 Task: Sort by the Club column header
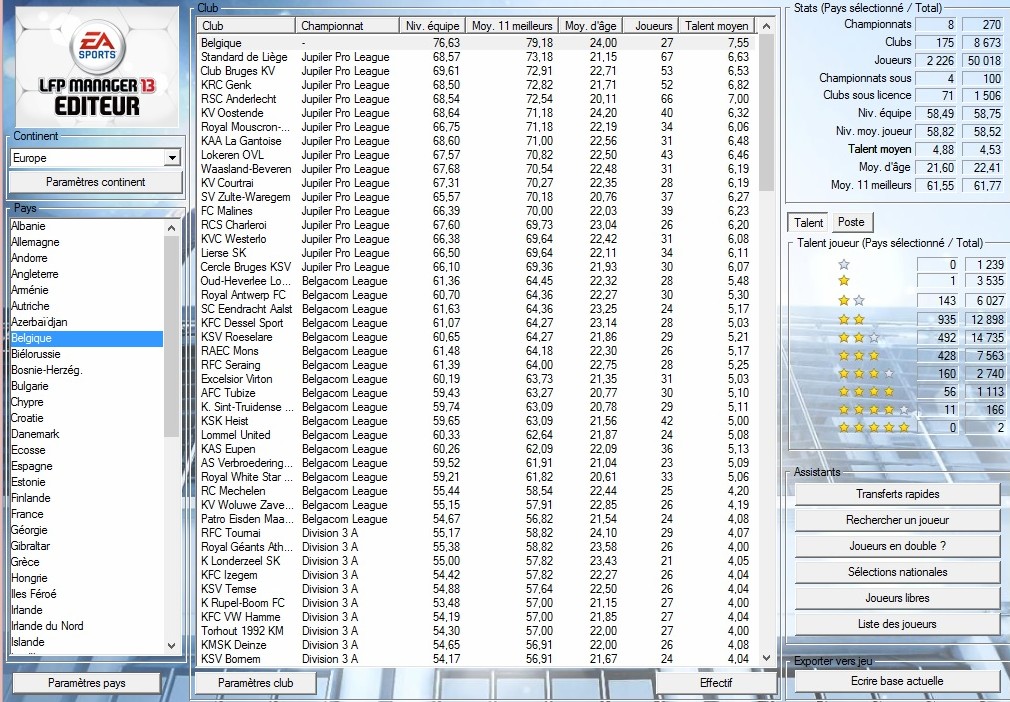pos(246,26)
